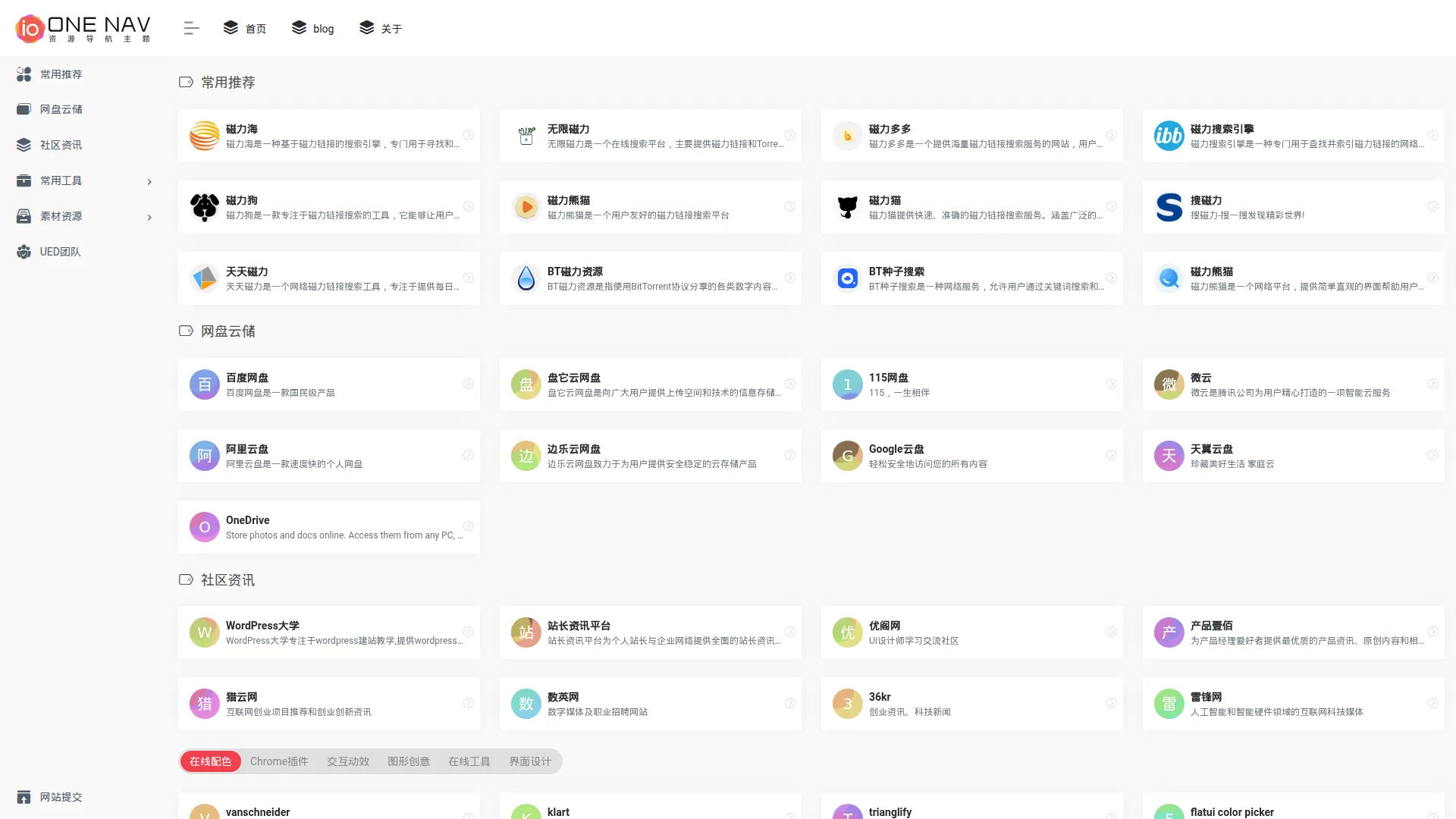
Task: Go to 关于 in top navigation
Action: coord(381,28)
